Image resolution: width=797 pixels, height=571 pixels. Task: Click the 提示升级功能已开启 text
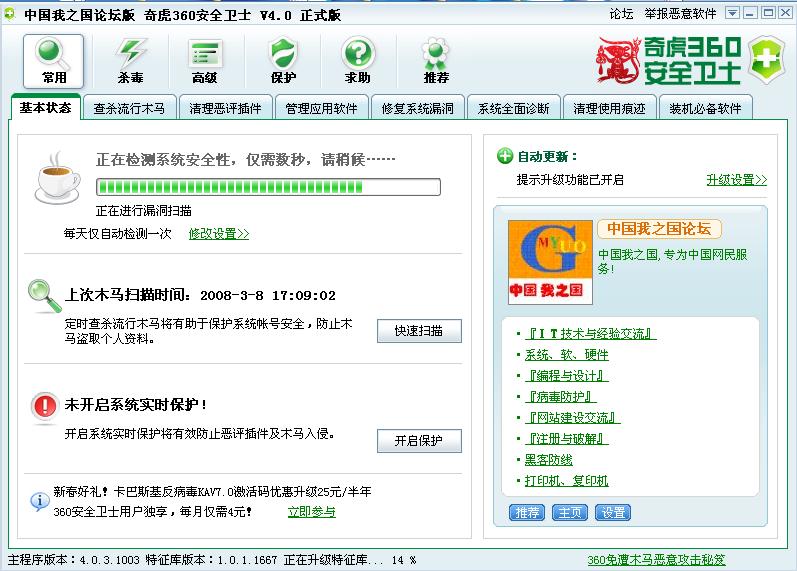(570, 179)
